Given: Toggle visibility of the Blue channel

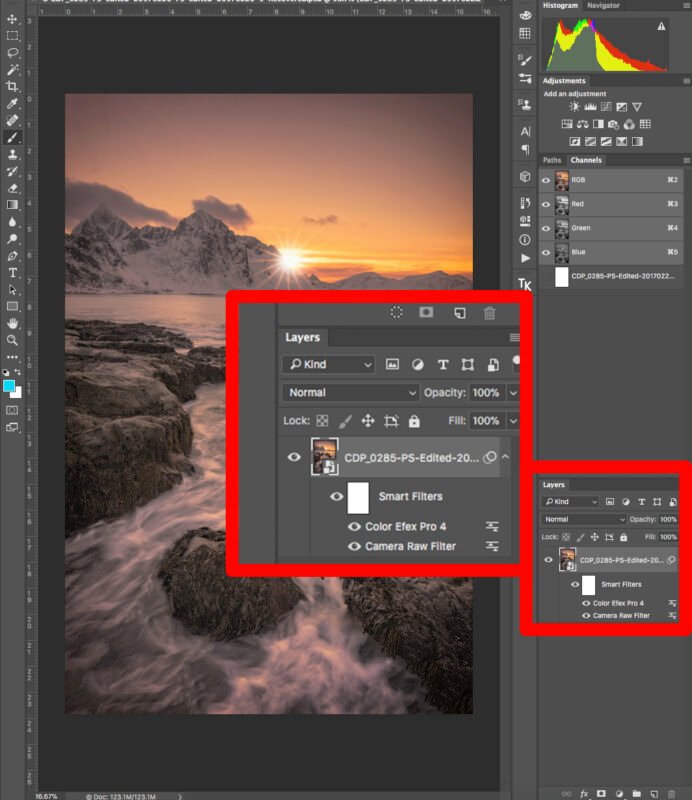Looking at the screenshot, I should tap(546, 252).
